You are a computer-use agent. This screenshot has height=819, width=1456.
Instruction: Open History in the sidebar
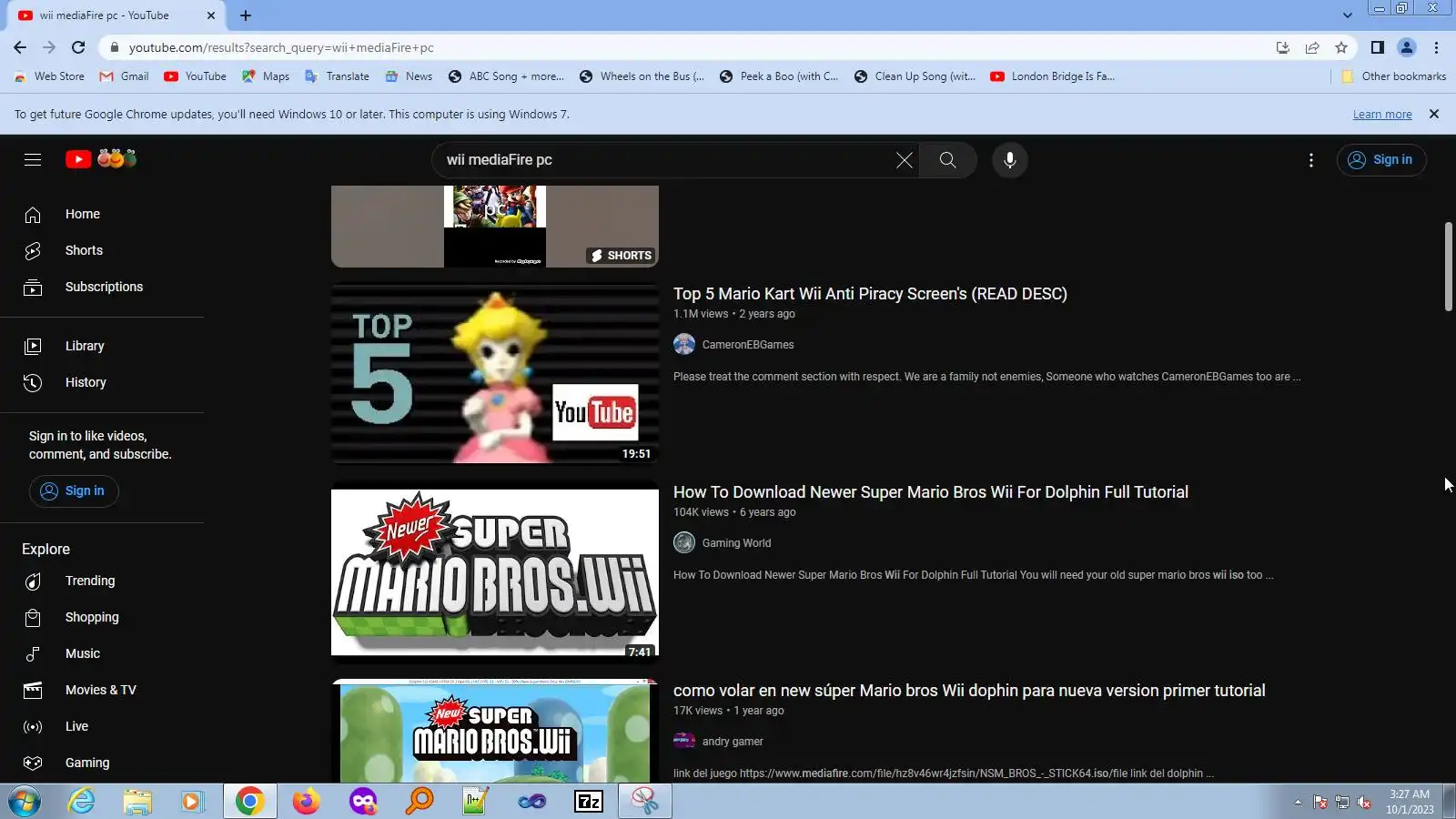tap(102, 382)
